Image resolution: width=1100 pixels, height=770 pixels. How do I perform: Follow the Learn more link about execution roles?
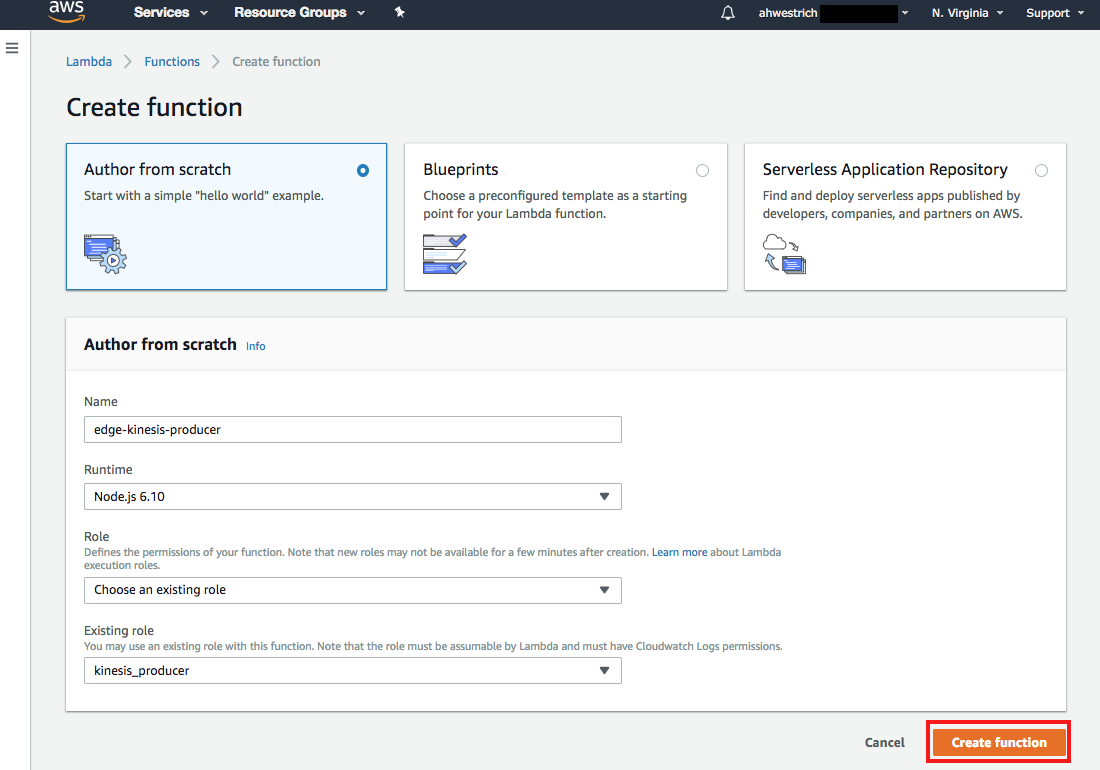679,552
